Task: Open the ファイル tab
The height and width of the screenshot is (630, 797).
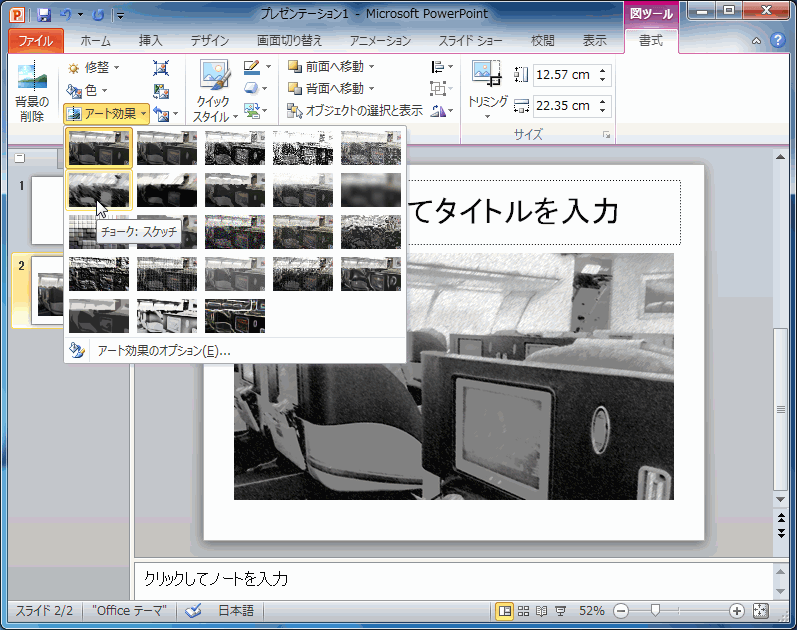Action: (36, 41)
